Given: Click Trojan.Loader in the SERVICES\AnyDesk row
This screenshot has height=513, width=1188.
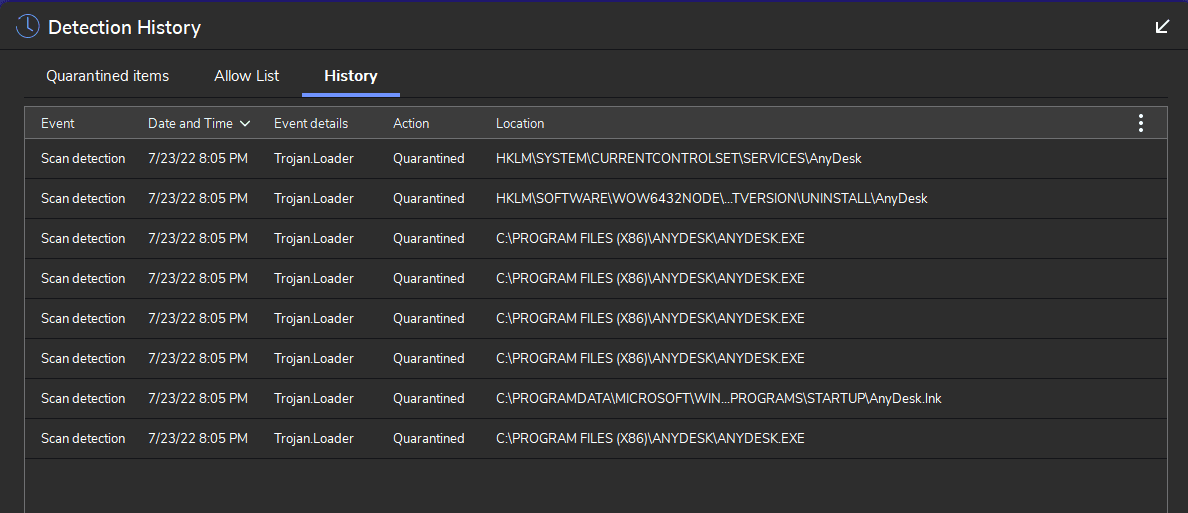Looking at the screenshot, I should pos(314,158).
